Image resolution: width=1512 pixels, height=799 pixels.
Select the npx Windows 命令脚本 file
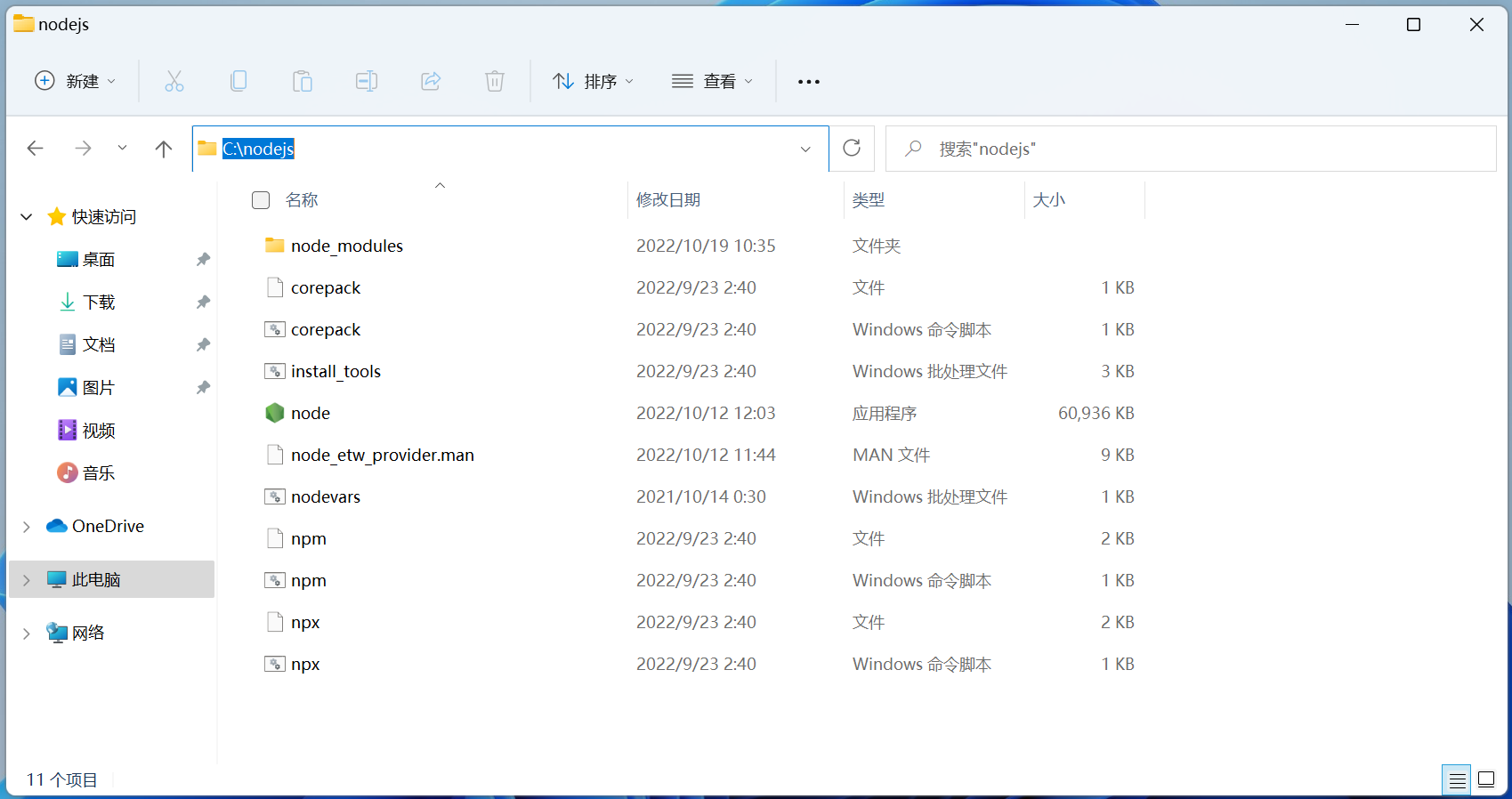305,664
